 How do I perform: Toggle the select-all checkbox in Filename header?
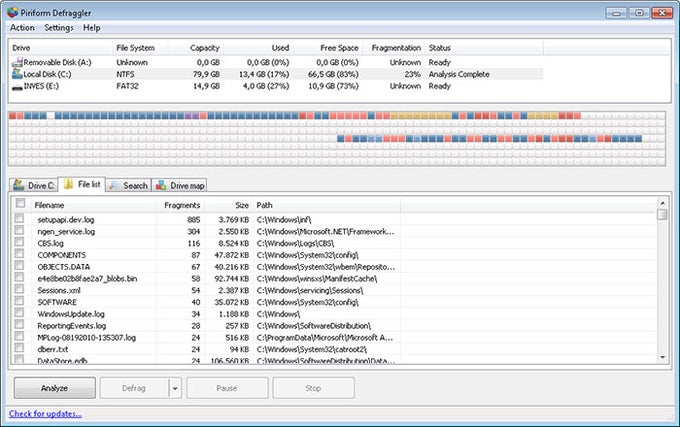pos(20,203)
